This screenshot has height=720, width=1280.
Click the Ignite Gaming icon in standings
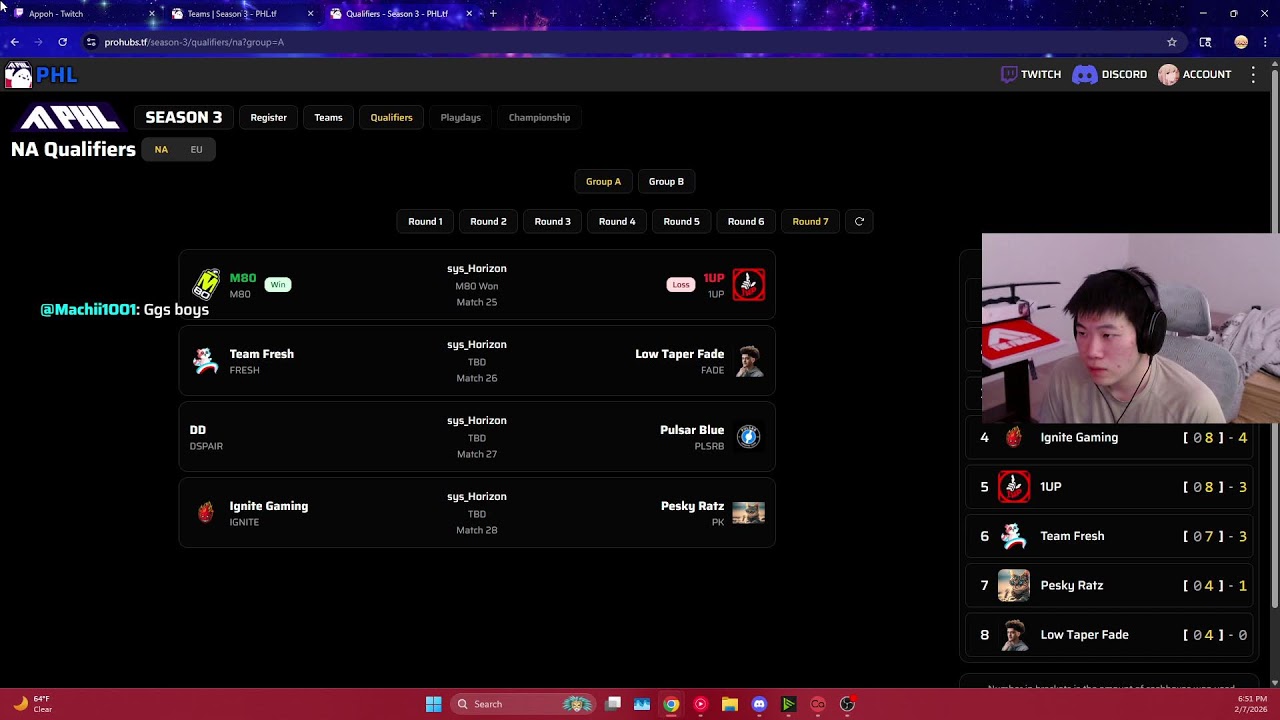(x=1014, y=437)
